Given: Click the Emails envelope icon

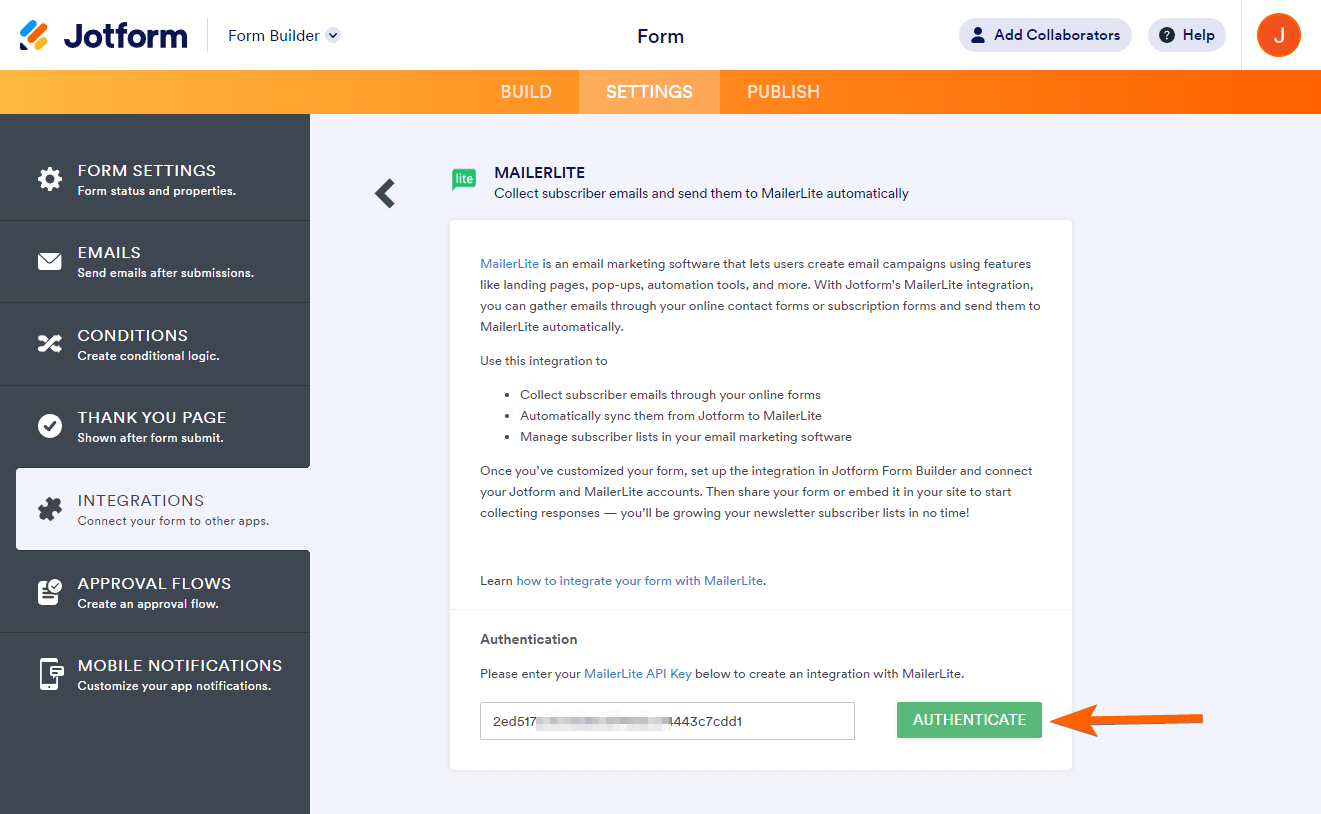Looking at the screenshot, I should point(50,262).
